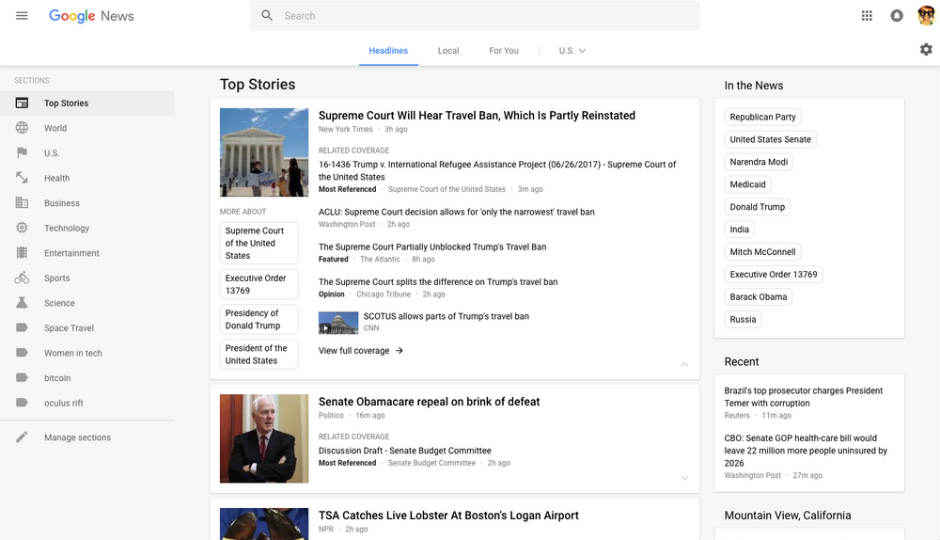Play the SCOTUS CNN video thumbnail
This screenshot has width=940, height=540.
[338, 322]
